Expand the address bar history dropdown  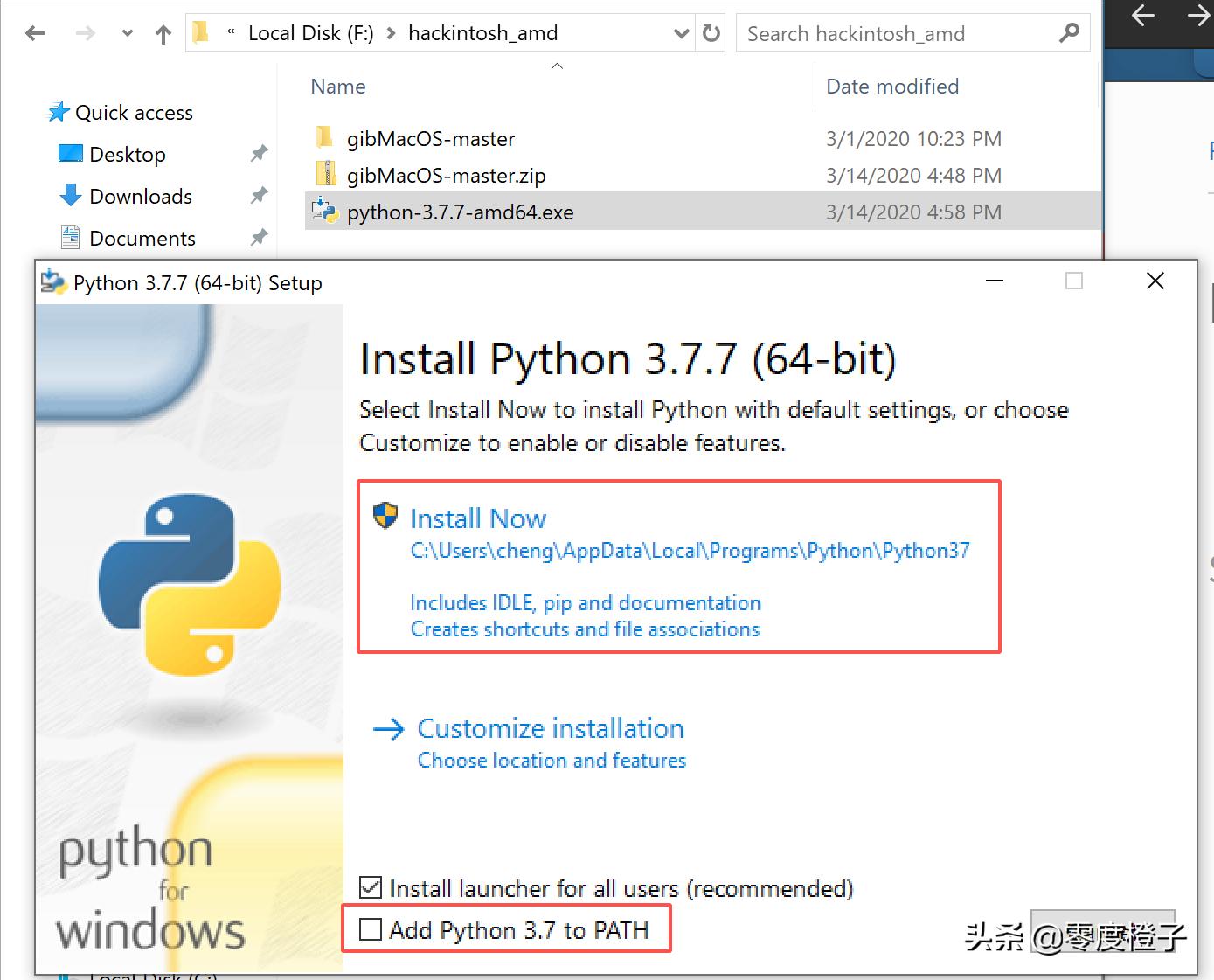[x=681, y=34]
